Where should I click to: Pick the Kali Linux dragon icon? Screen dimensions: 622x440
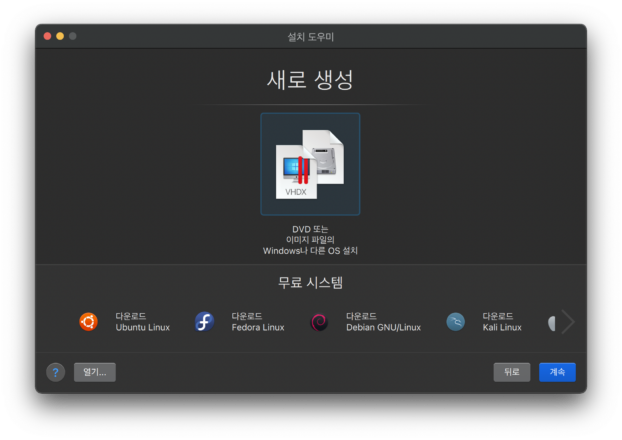[455, 321]
